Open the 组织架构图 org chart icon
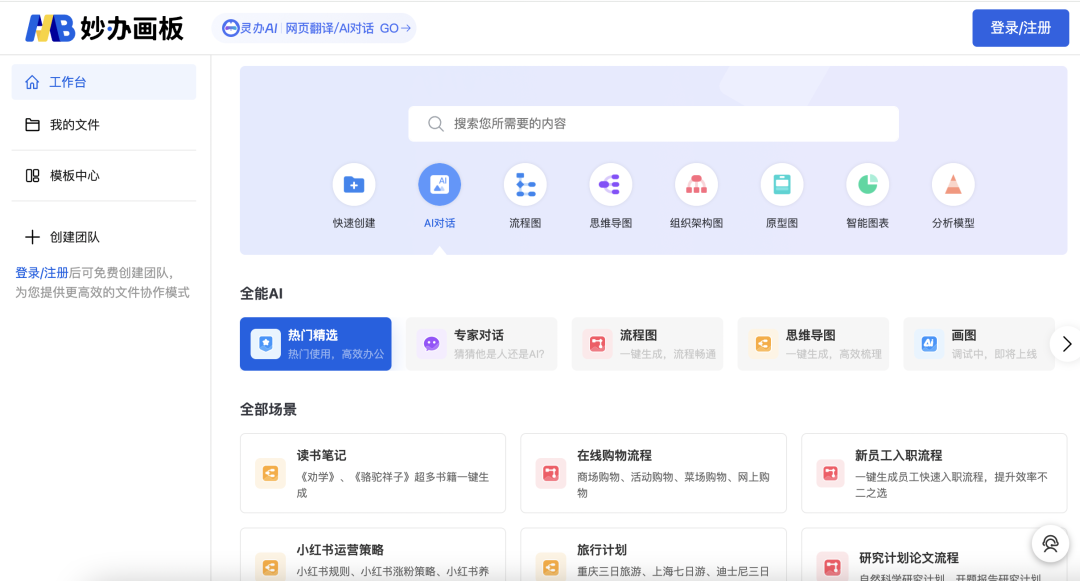 tap(696, 184)
